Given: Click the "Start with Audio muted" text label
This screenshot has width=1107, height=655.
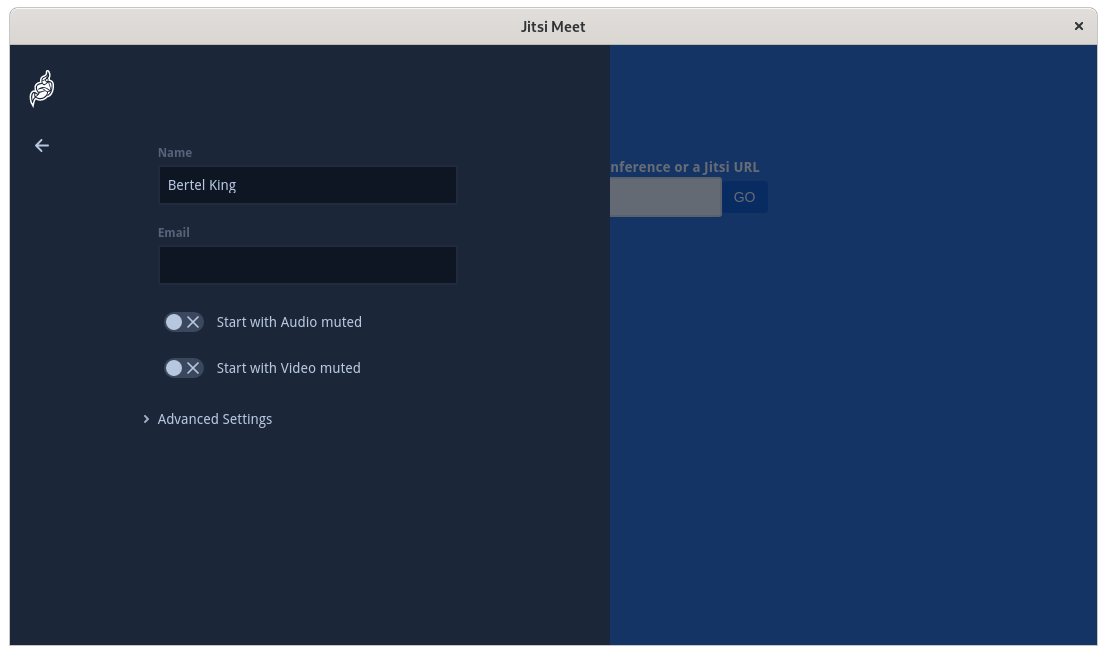Looking at the screenshot, I should pos(289,322).
